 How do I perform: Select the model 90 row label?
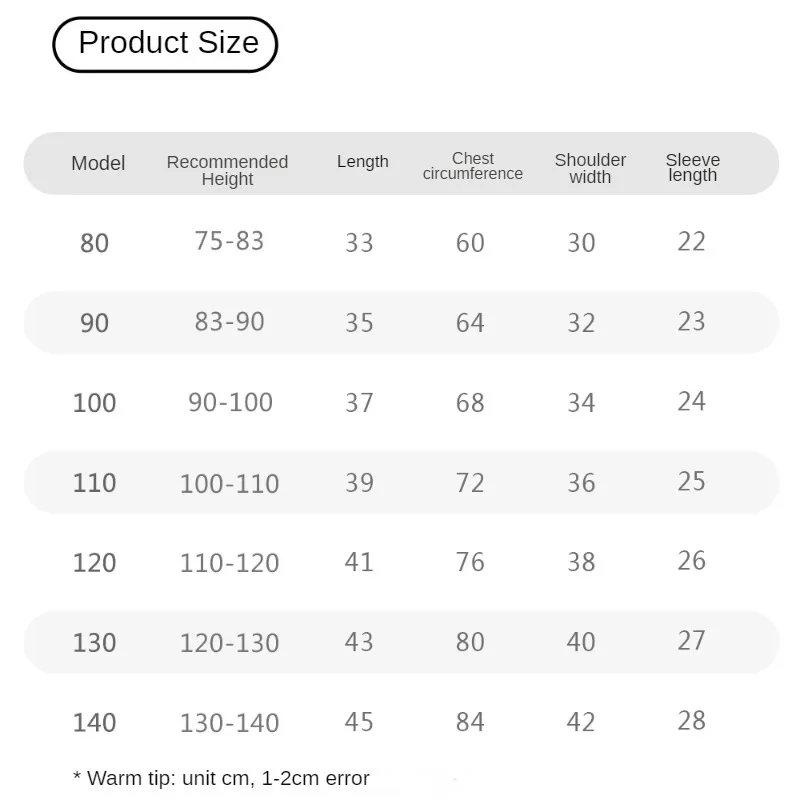click(94, 323)
